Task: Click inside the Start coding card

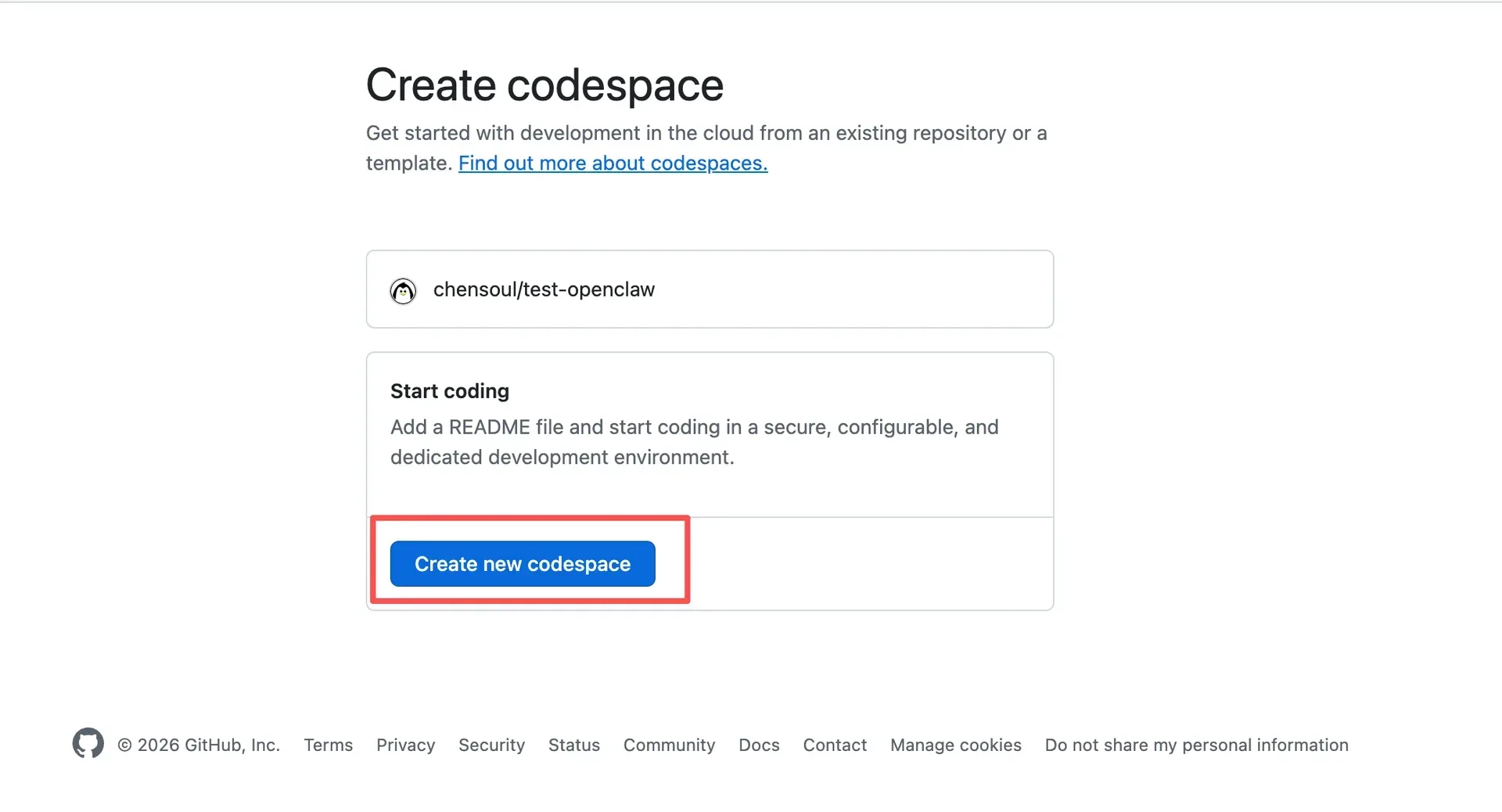Action: point(709,438)
